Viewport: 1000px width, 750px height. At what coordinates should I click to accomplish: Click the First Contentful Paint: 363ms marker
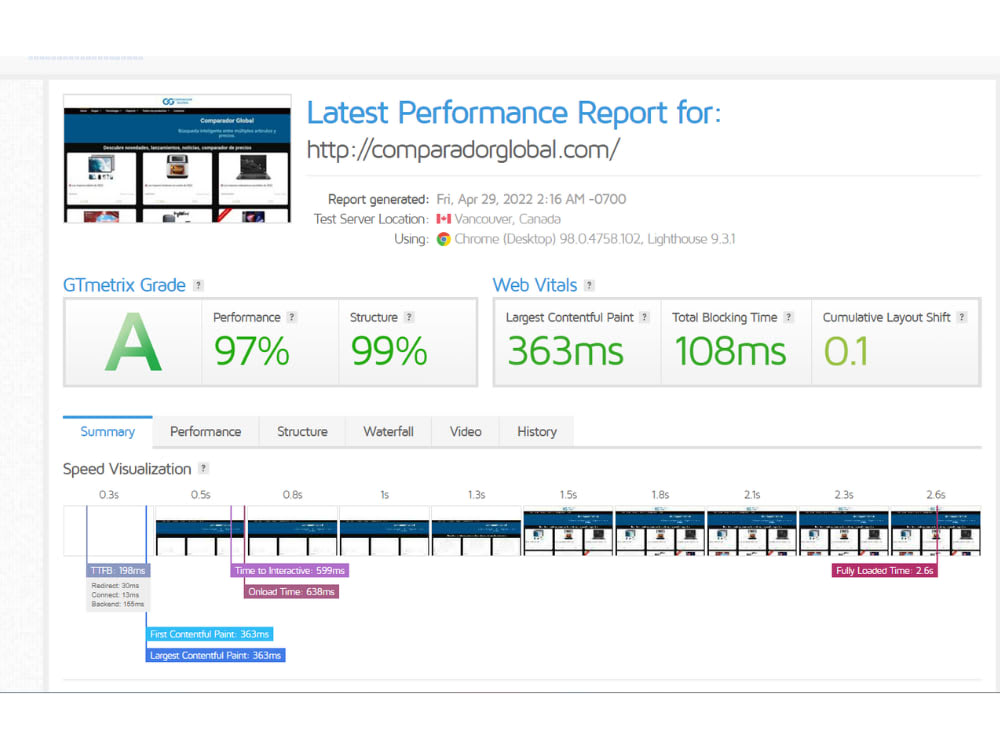(x=209, y=634)
